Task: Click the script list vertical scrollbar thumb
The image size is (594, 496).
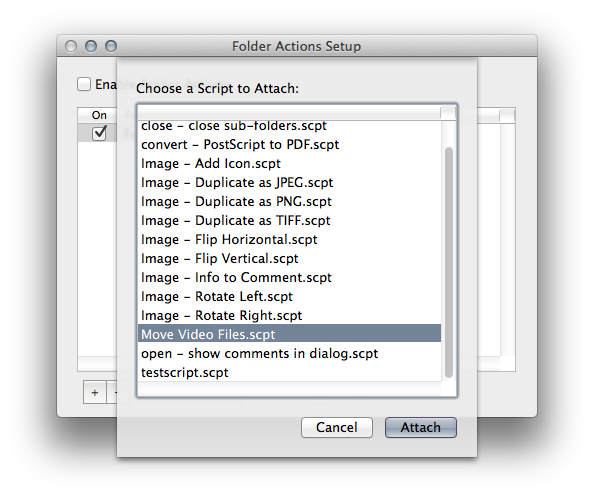Action: coord(449,263)
